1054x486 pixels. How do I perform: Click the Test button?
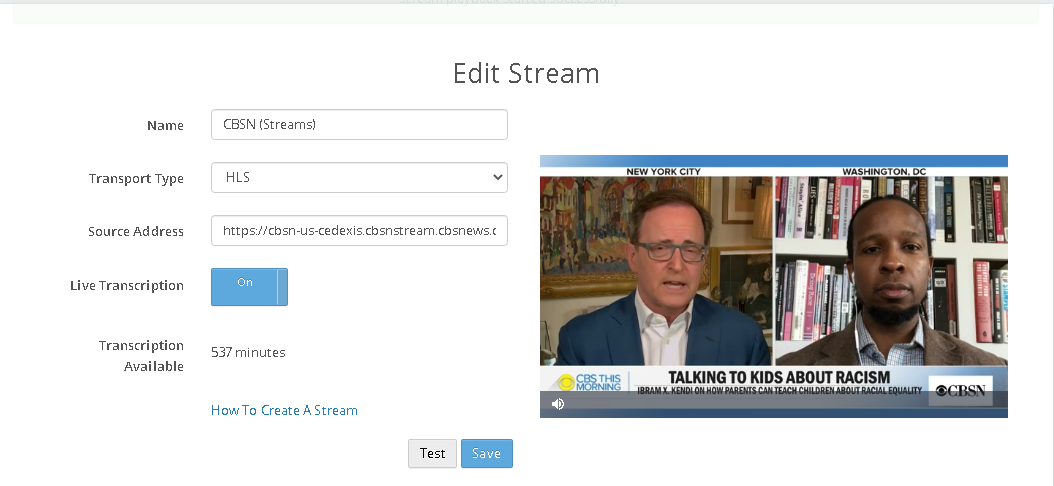click(432, 454)
